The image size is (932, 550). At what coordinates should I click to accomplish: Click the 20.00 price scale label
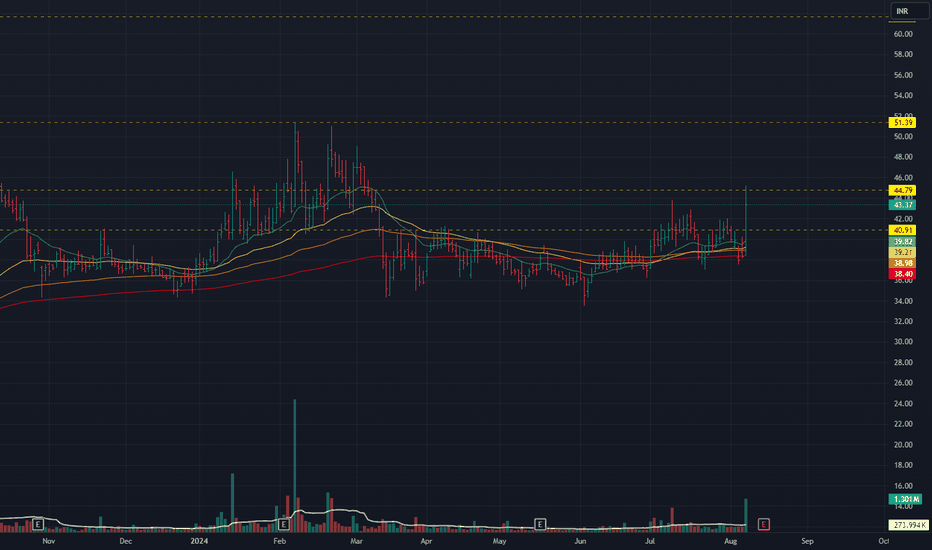pos(903,444)
